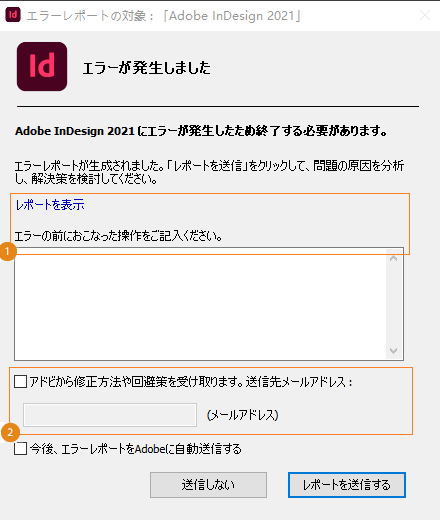The width and height of the screenshot is (440, 520).
Task: Toggle 今後、エラーレポートをAdobeに自動送信する checkbox
Action: click(x=21, y=449)
